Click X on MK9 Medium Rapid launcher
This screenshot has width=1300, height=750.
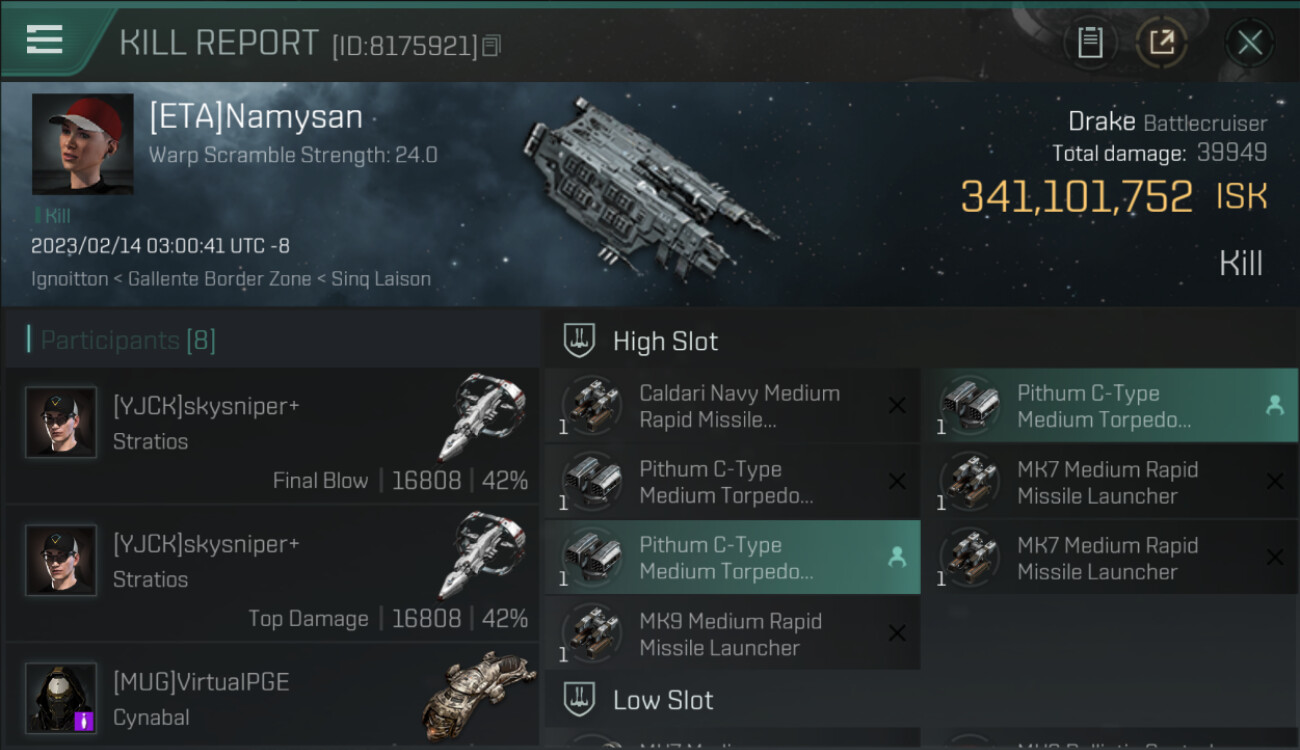click(x=897, y=633)
